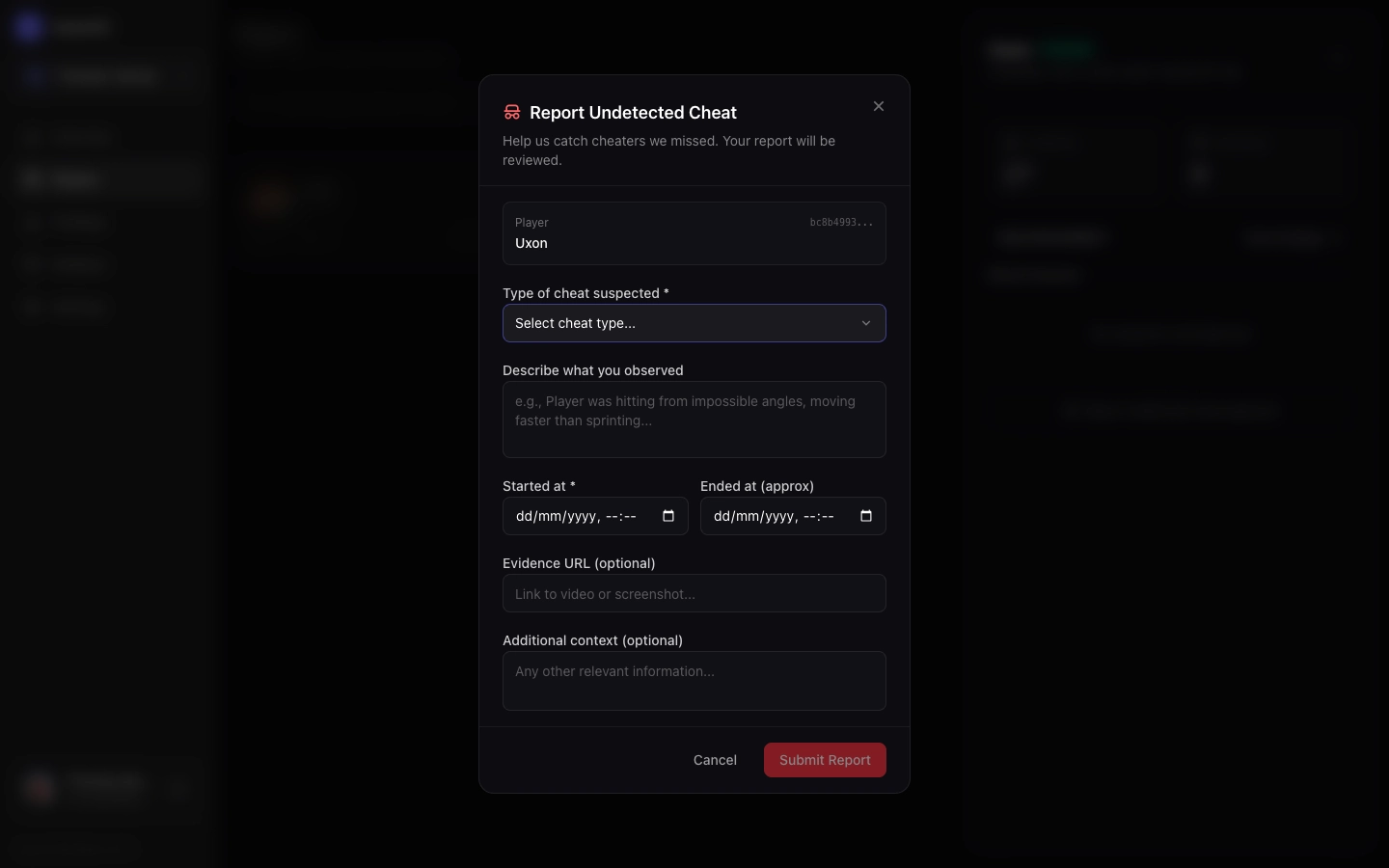Click the Ended at calendar picker icon
This screenshot has height=868, width=1389.
(866, 516)
